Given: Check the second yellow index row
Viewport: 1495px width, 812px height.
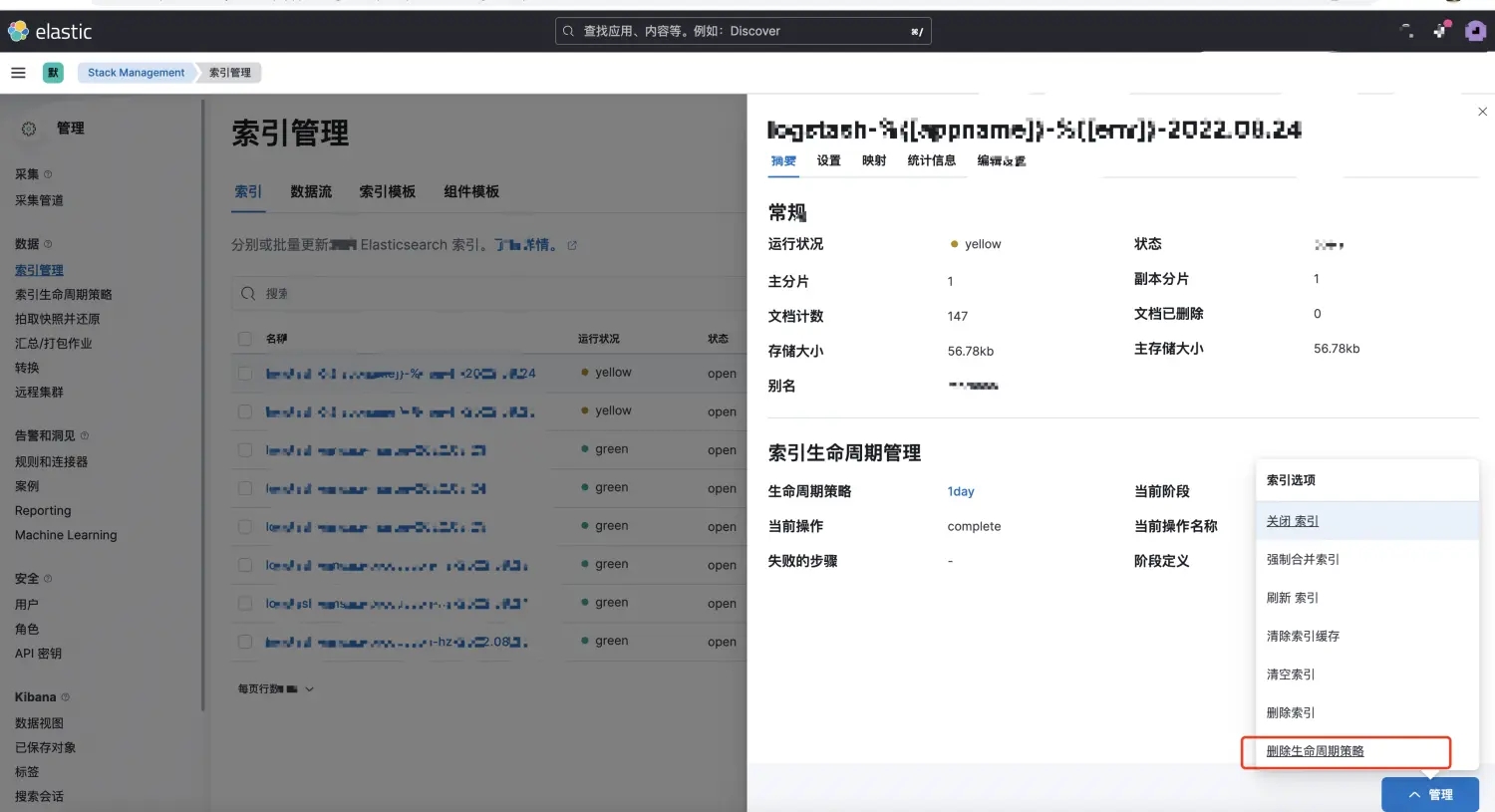Looking at the screenshot, I should pos(245,411).
